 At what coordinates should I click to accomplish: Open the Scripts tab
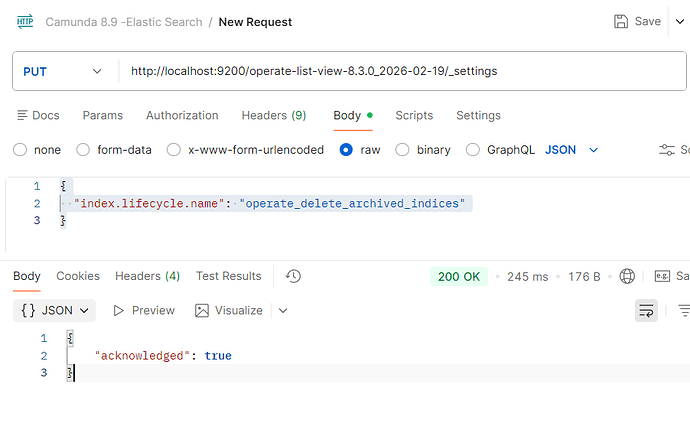415,115
